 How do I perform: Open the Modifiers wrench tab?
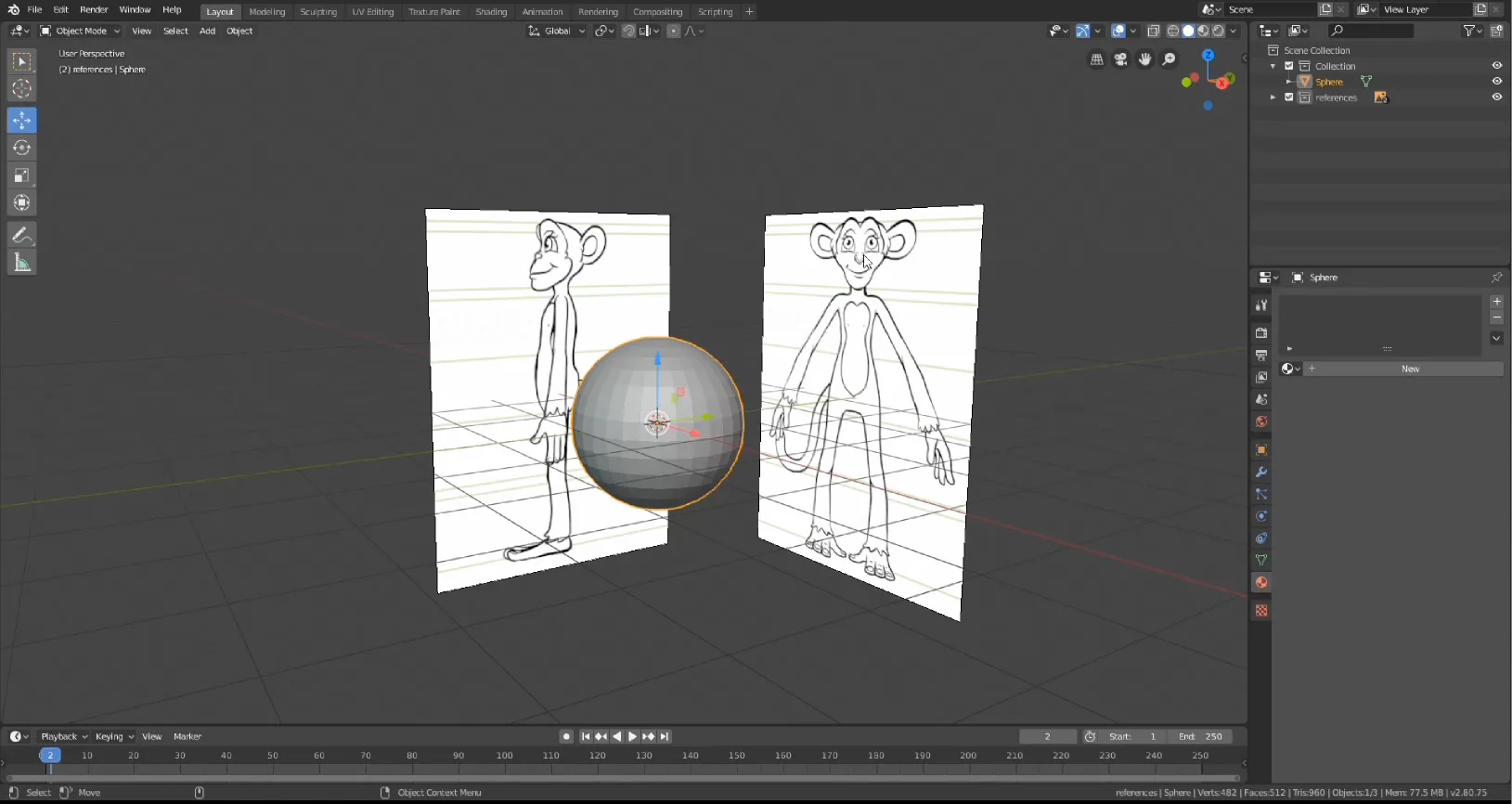[x=1261, y=473]
